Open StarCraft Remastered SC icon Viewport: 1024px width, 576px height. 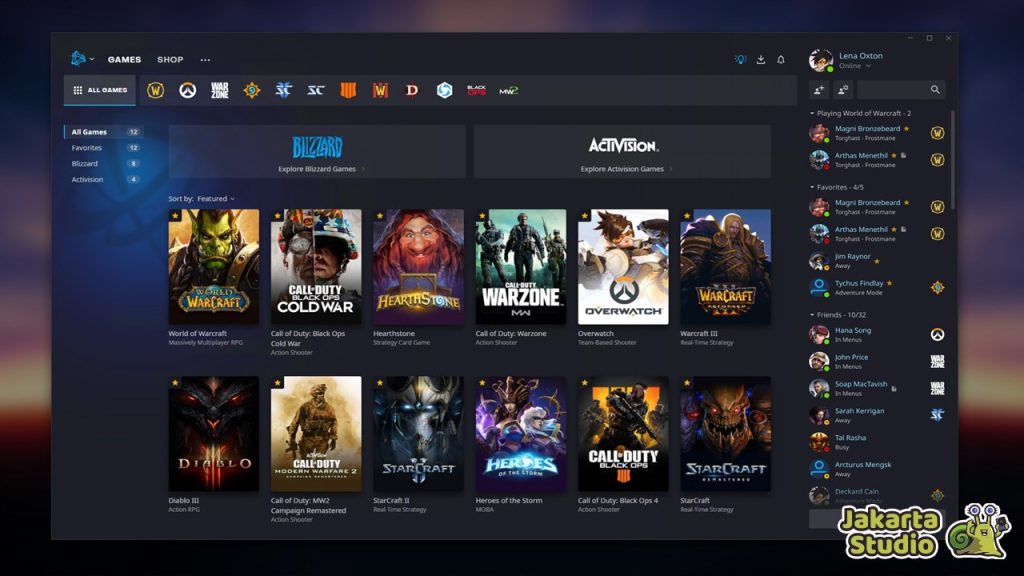(x=315, y=90)
